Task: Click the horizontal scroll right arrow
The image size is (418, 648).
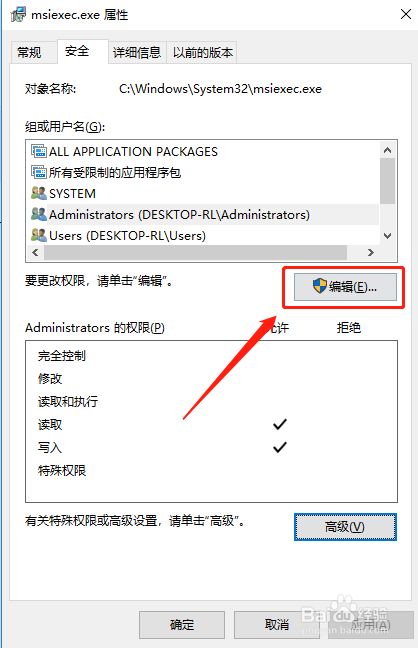Action: [x=371, y=252]
